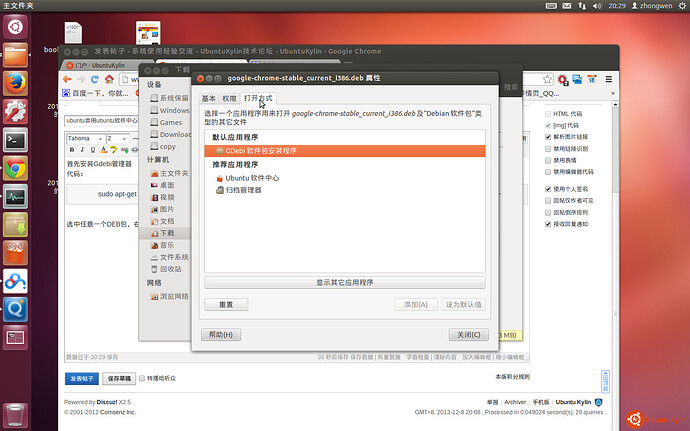Uncheck 接收回复通知 checkbox
The height and width of the screenshot is (431, 690).
(548, 224)
